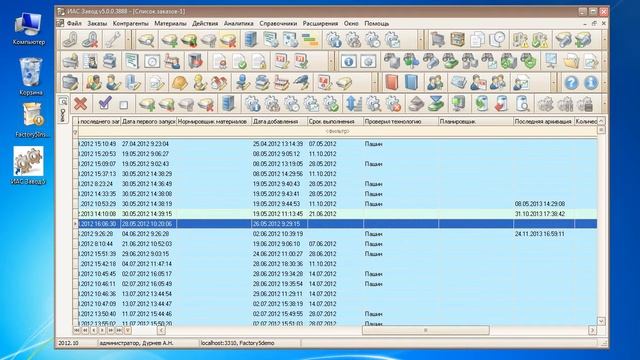Open the warehouse shelf icon
640x360 pixels.
click(458, 40)
